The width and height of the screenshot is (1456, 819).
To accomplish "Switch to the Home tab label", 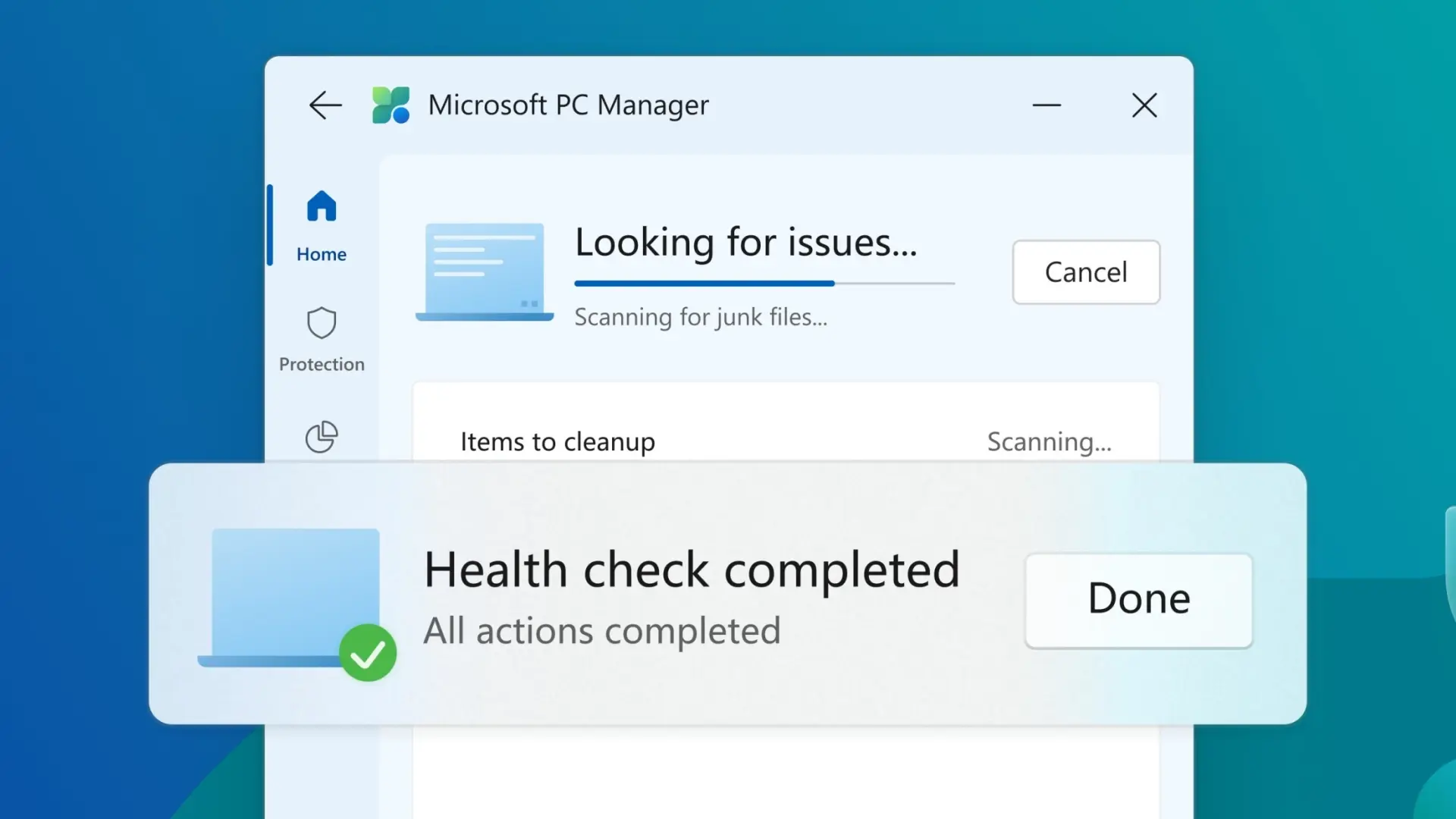I will [322, 254].
